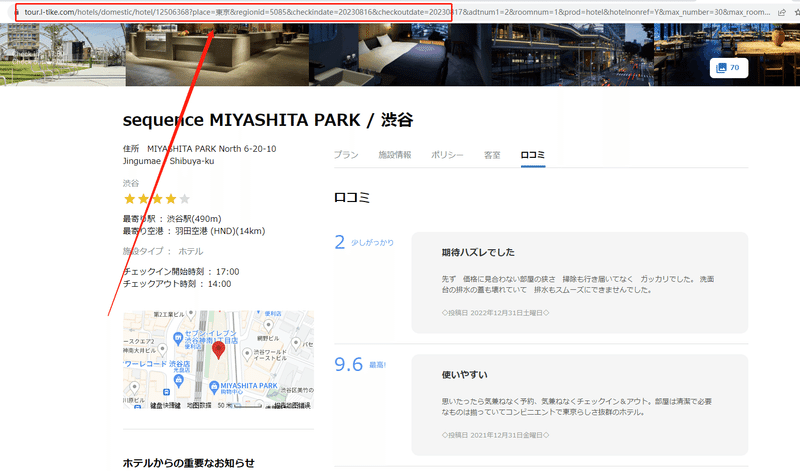This screenshot has width=800, height=471.
Task: Click the 最寄り駅 渋谷駅(490m) text
Action: point(172,219)
